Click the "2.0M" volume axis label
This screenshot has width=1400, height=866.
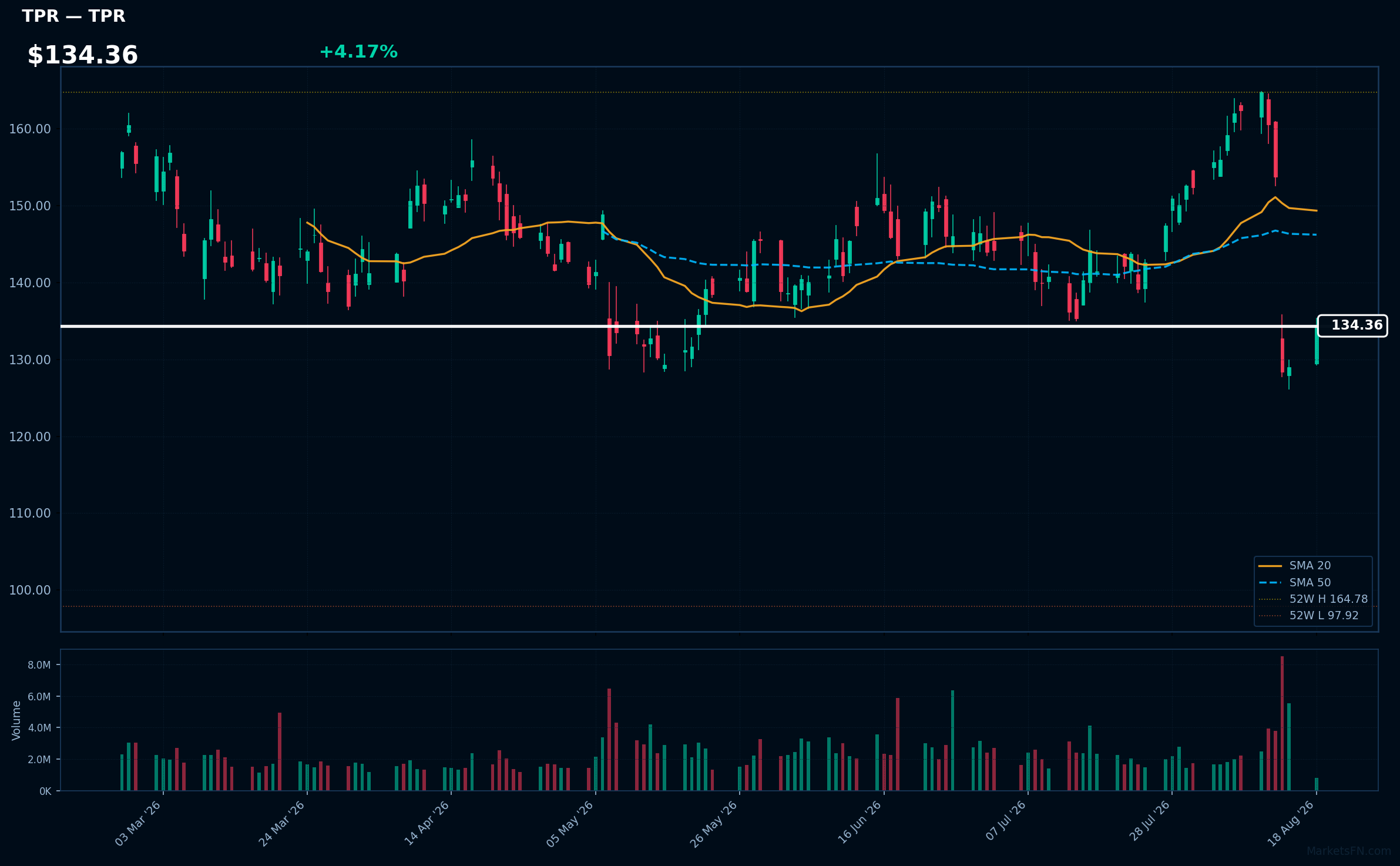(x=39, y=759)
